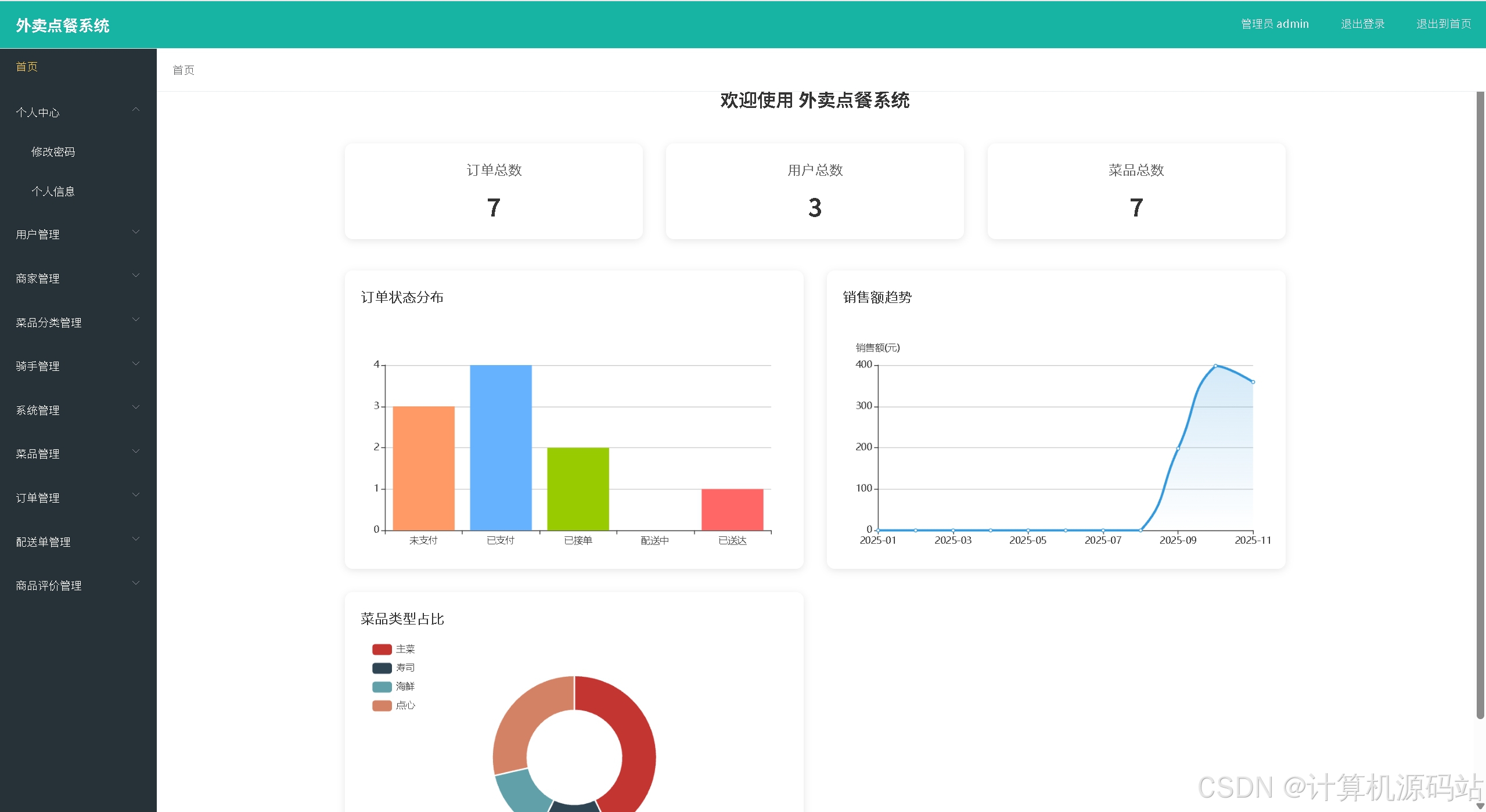Expand the 商家管理 chevron
Viewport: 1486px width, 812px height.
click(136, 275)
